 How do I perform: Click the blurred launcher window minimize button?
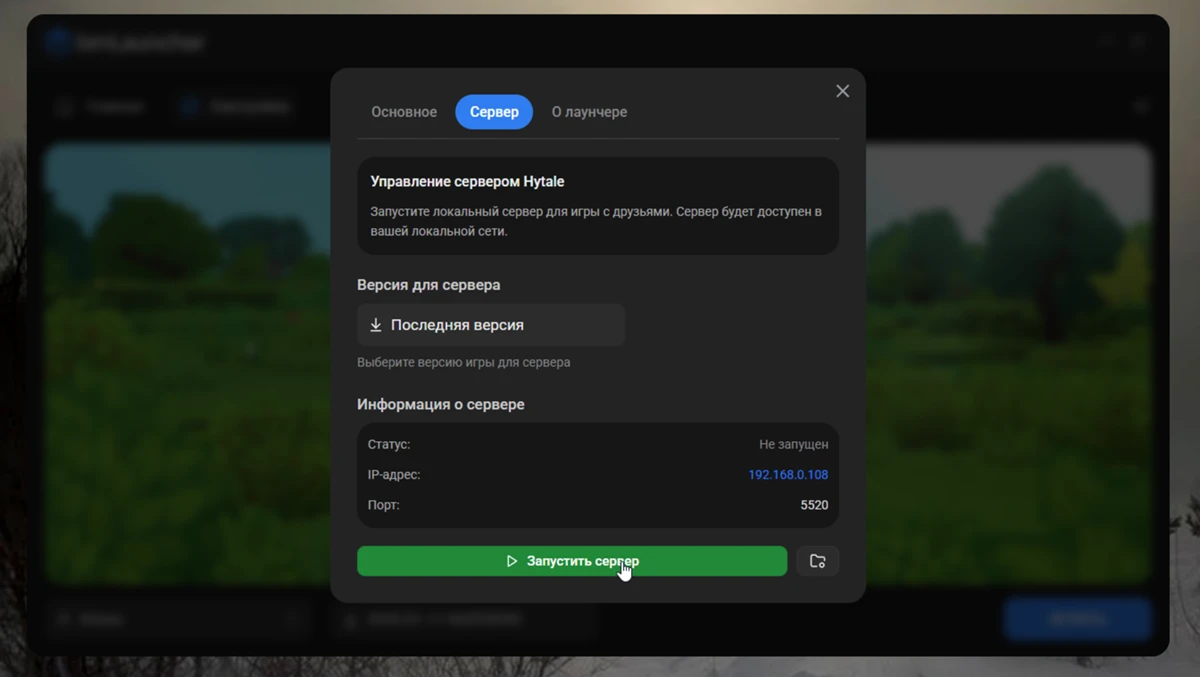coord(1106,42)
